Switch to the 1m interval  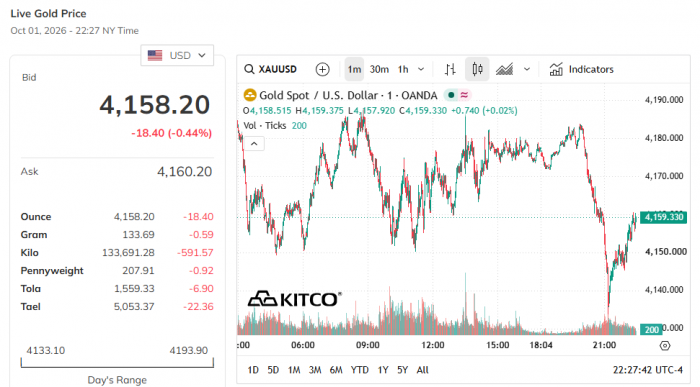tap(354, 69)
